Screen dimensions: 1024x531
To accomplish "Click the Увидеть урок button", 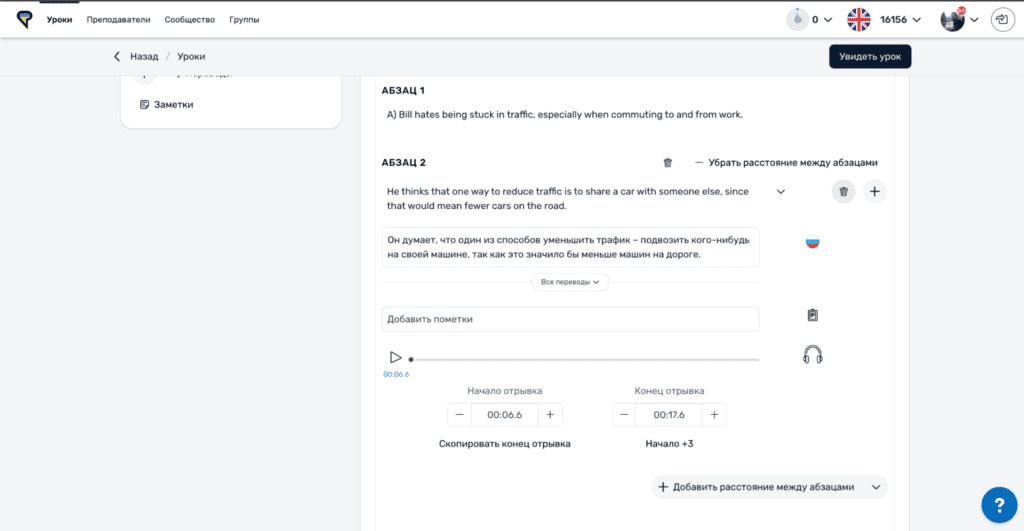I will point(869,57).
